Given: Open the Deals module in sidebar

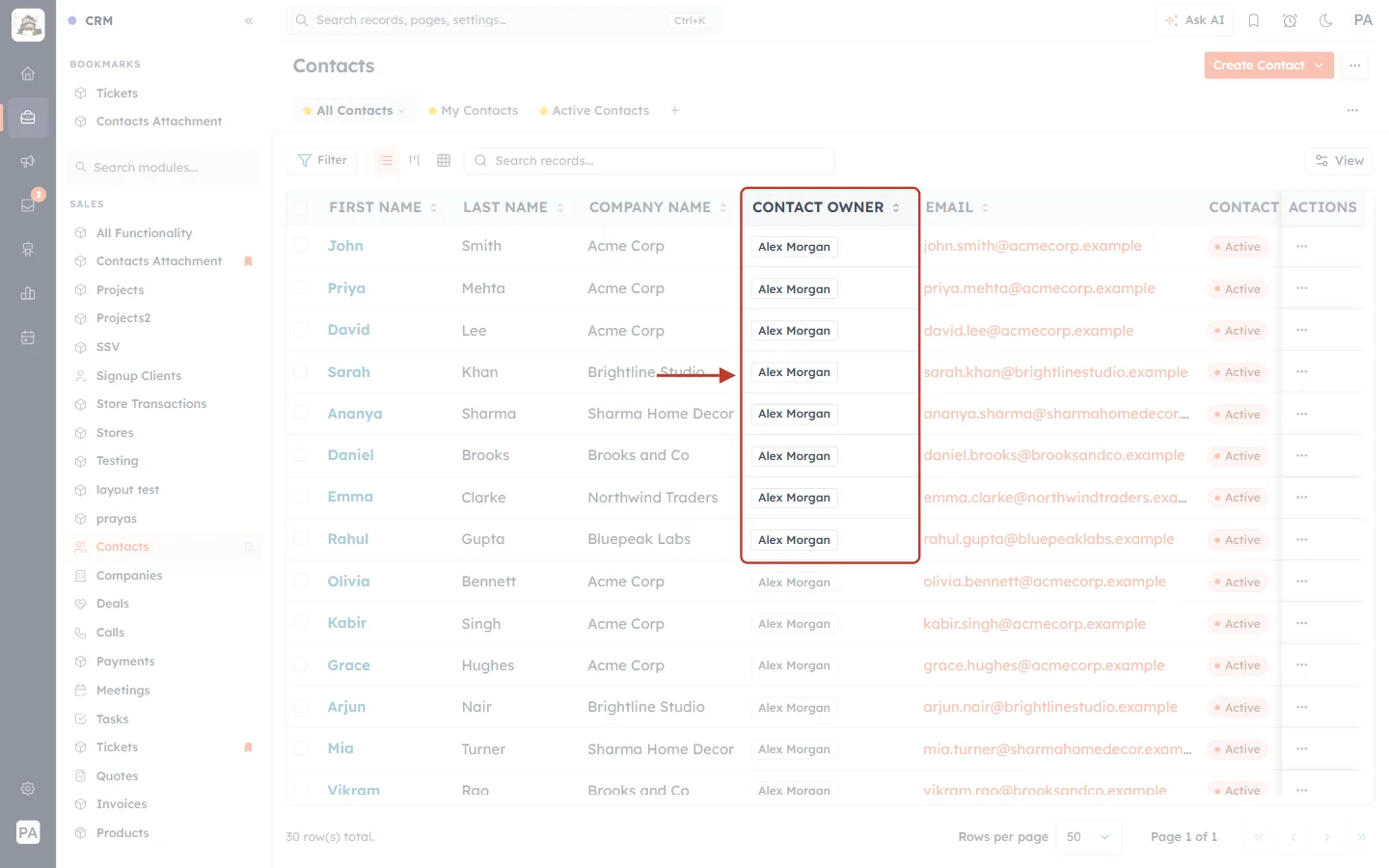Looking at the screenshot, I should [x=113, y=604].
